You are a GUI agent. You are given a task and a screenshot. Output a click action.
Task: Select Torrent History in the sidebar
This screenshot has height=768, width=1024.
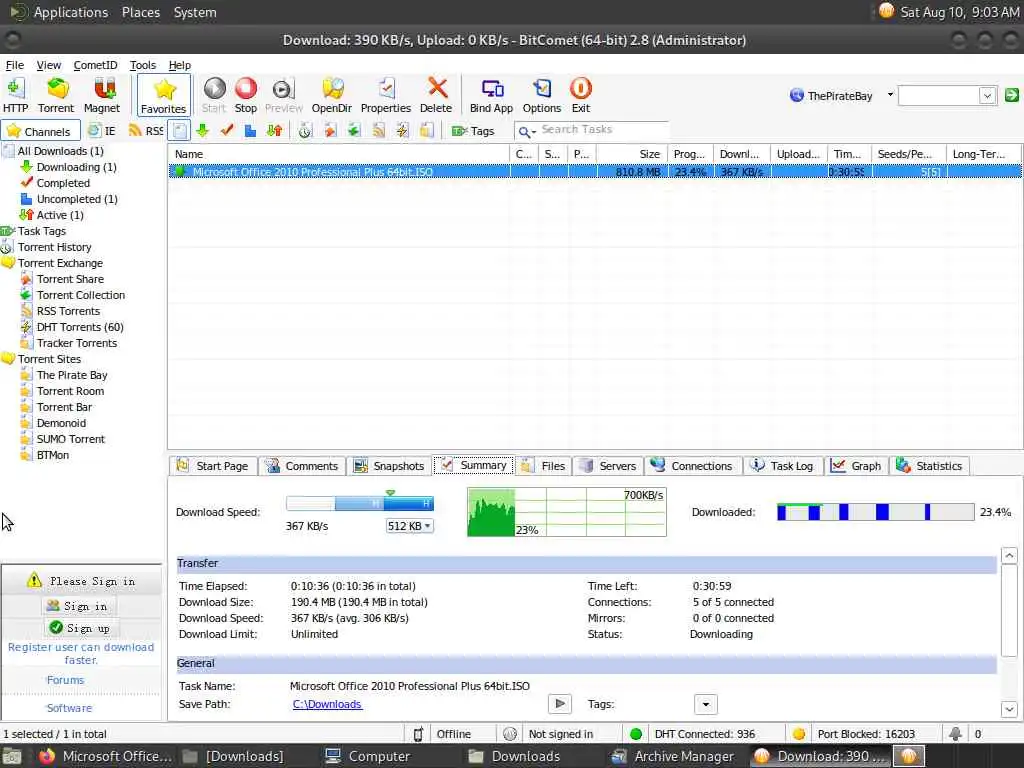coord(54,248)
